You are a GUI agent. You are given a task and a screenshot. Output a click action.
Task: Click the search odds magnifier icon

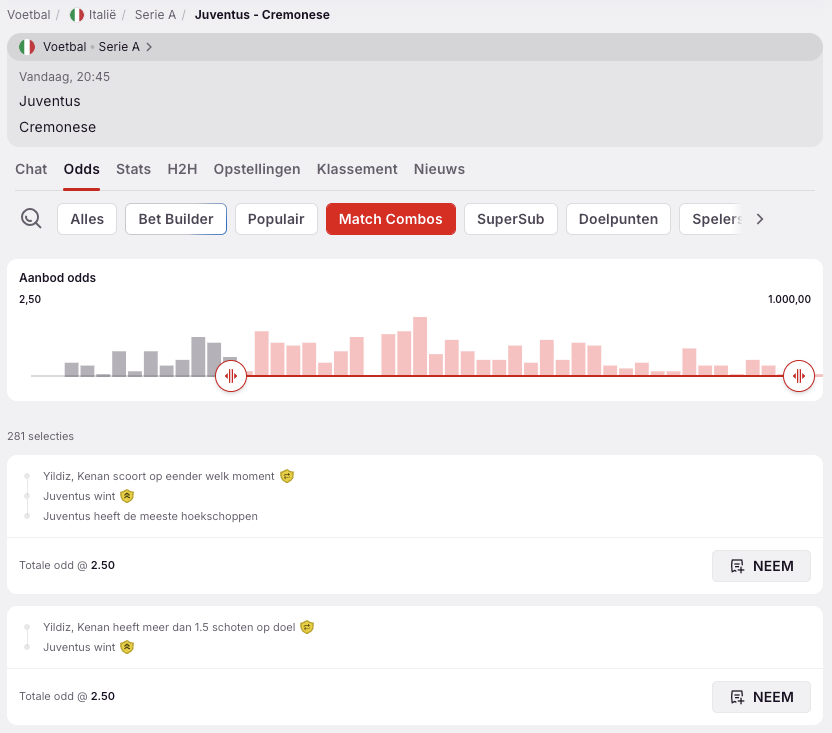(x=31, y=219)
